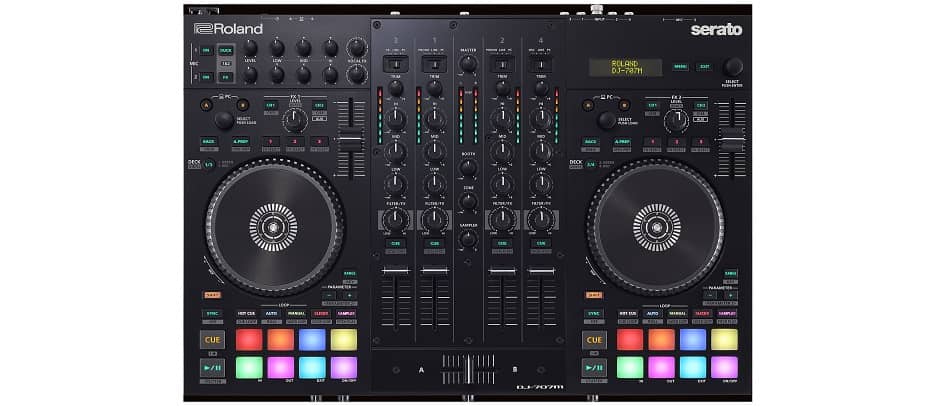Click the A.PREP button on left deck
Image resolution: width=940 pixels, height=406 pixels.
point(241,142)
